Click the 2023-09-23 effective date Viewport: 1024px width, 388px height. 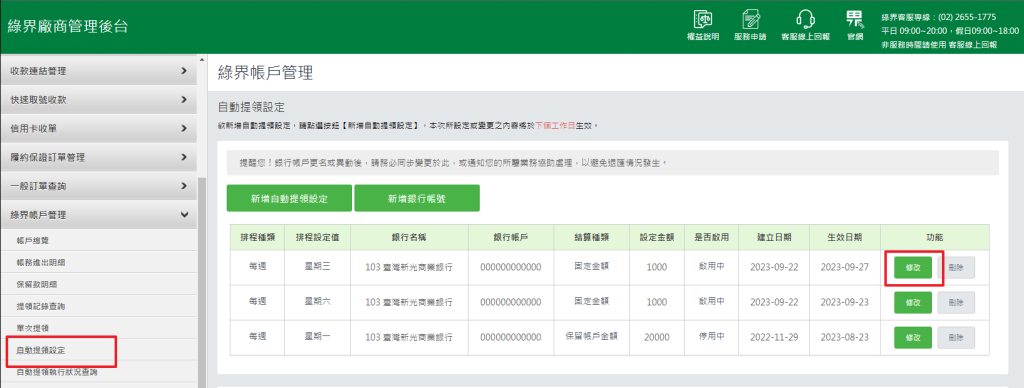click(x=845, y=302)
